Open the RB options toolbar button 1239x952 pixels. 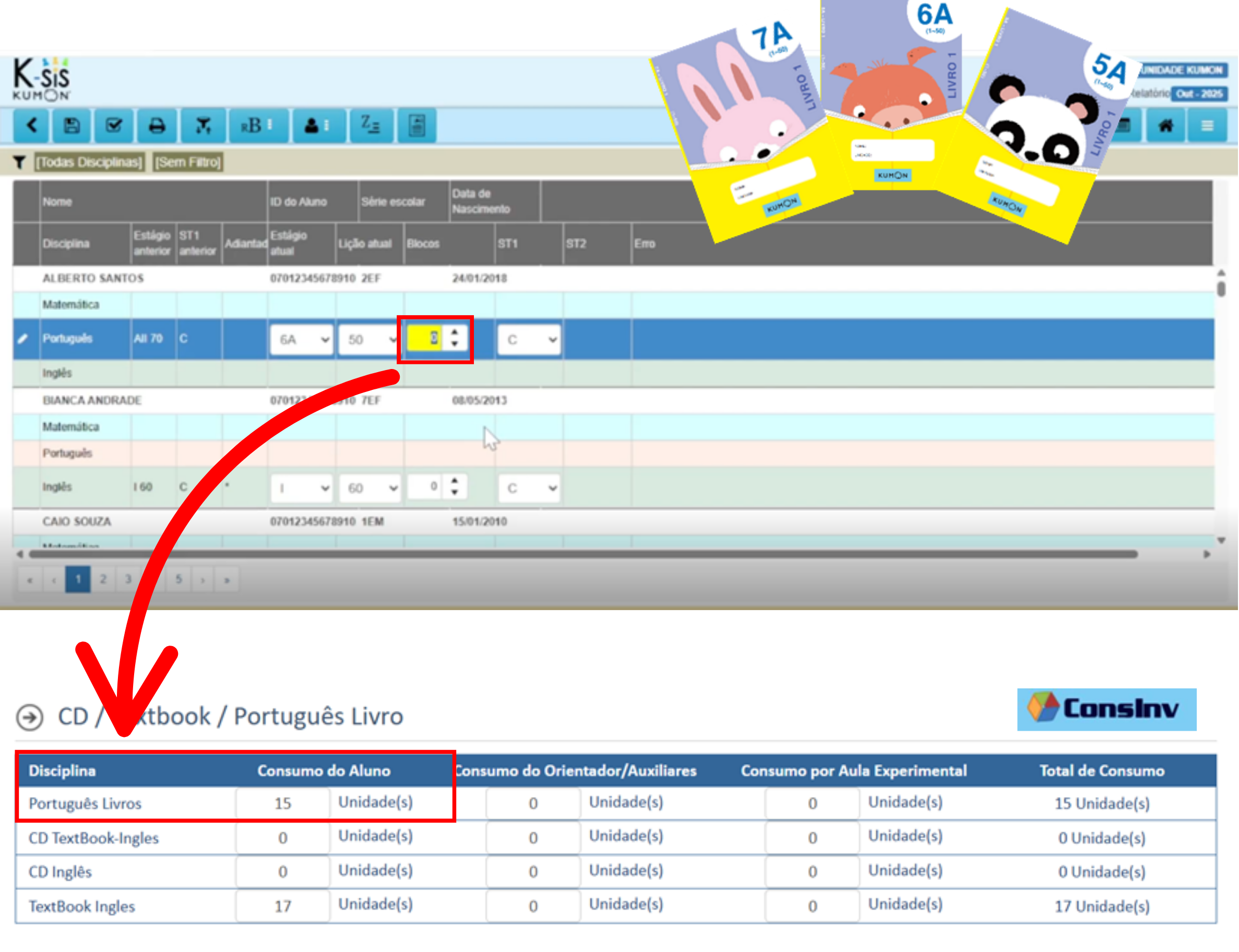pyautogui.click(x=257, y=125)
